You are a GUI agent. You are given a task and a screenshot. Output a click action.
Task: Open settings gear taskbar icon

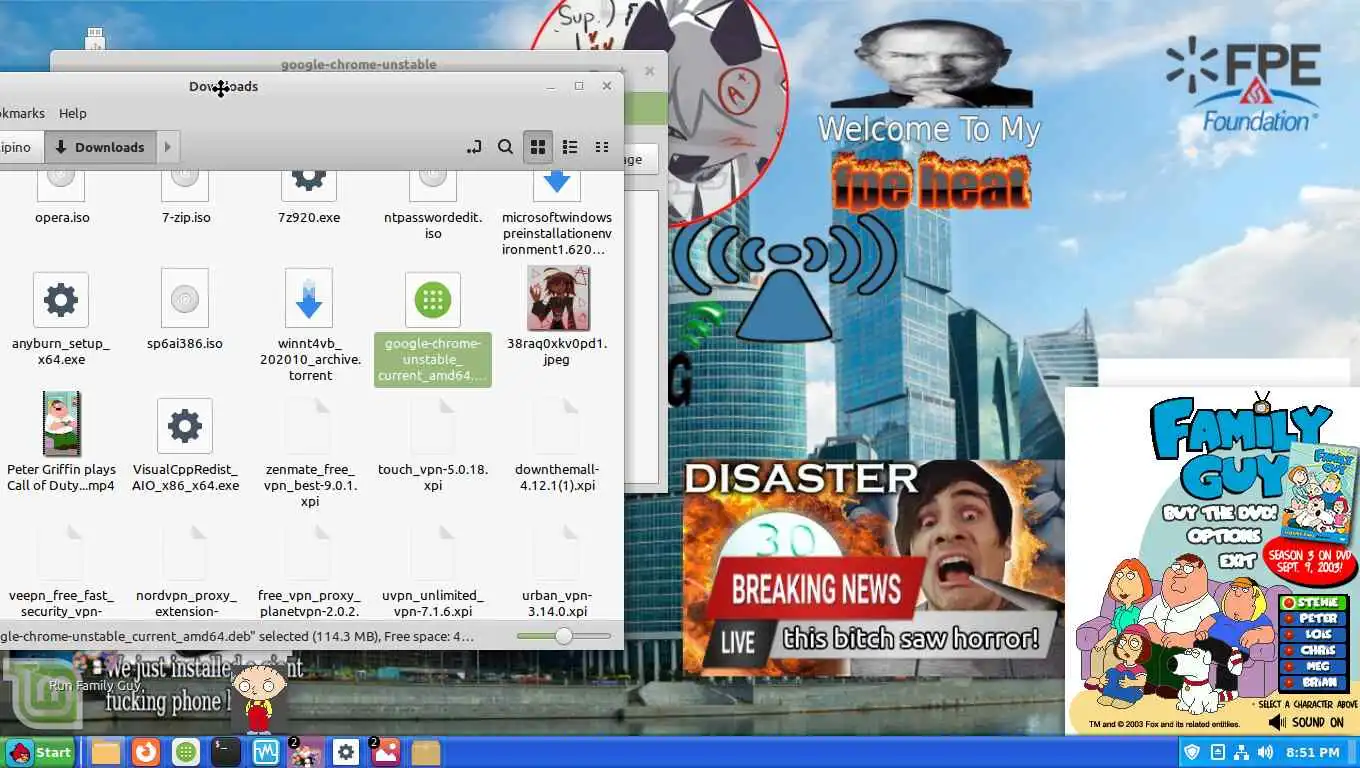click(346, 752)
